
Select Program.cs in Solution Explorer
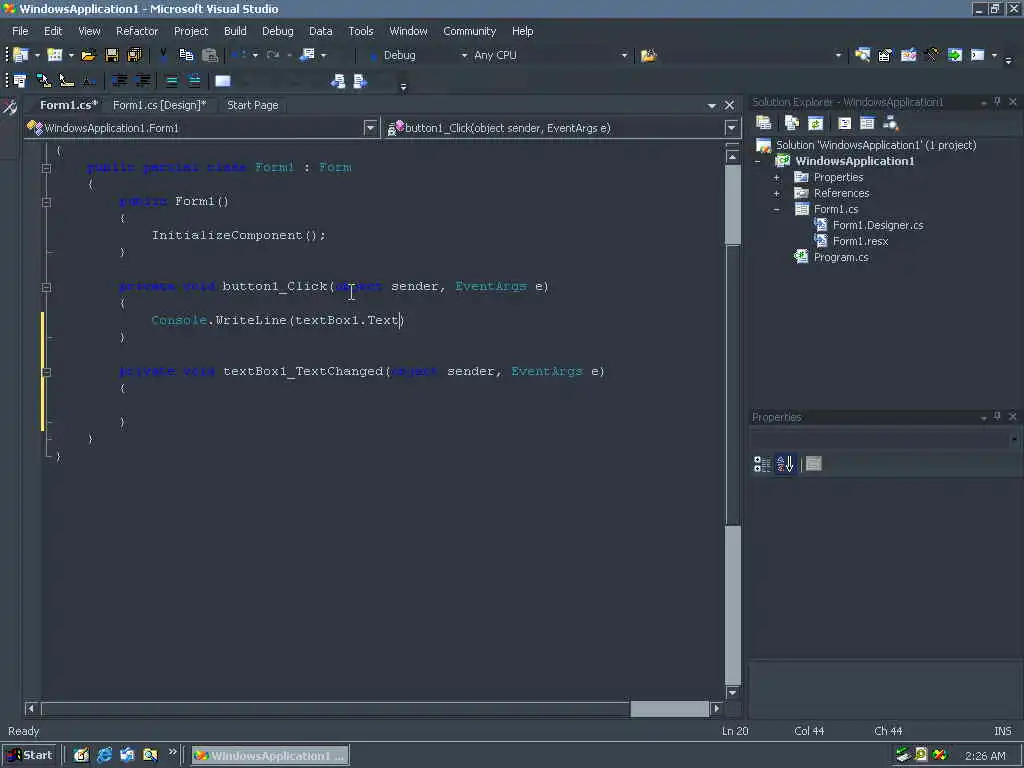point(841,257)
